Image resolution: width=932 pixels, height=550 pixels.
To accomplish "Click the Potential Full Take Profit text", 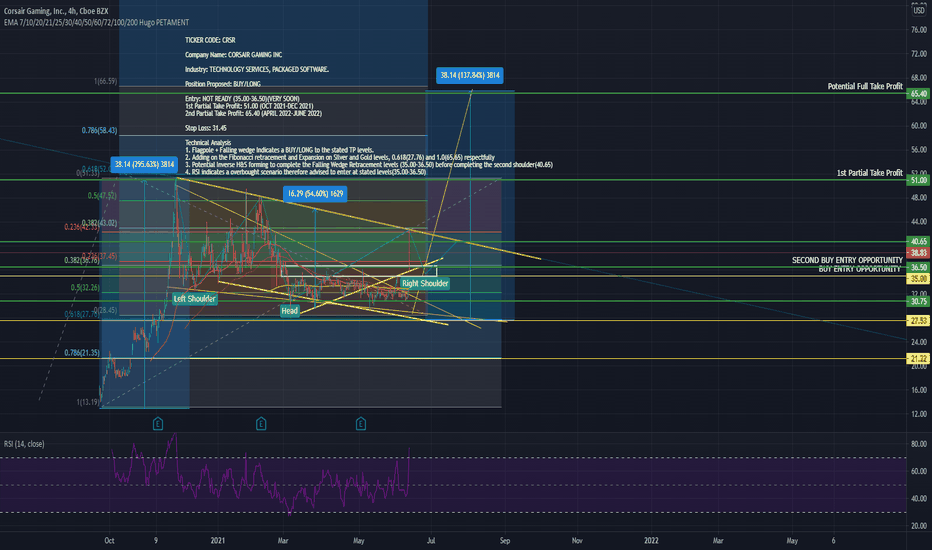I will coord(865,86).
